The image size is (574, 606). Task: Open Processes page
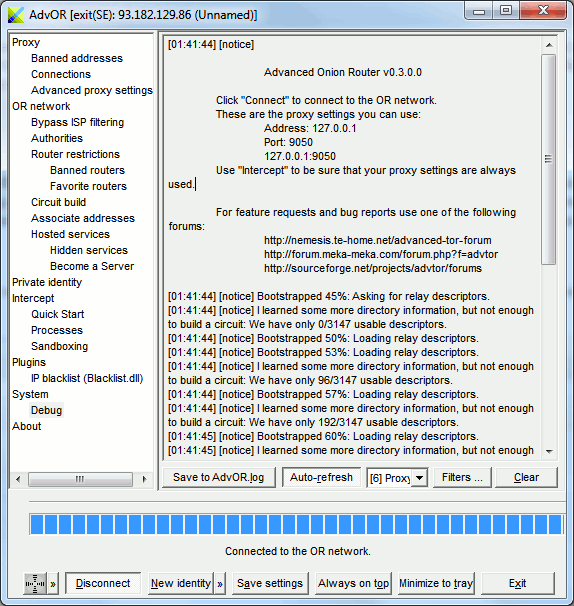click(57, 330)
